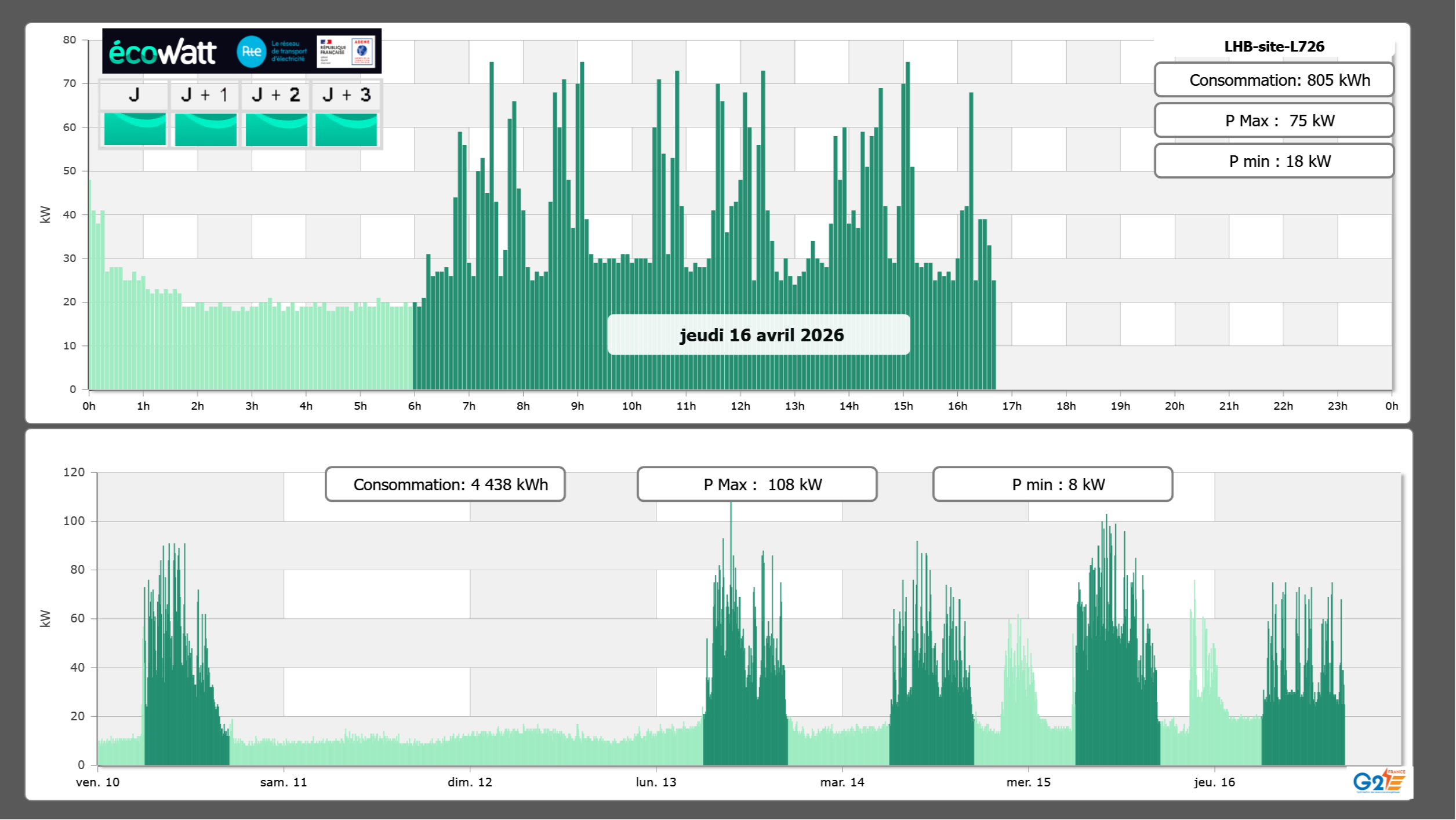Click the 12h tick on daily axis
Screen dimensions: 1456x820
pyautogui.click(x=740, y=406)
